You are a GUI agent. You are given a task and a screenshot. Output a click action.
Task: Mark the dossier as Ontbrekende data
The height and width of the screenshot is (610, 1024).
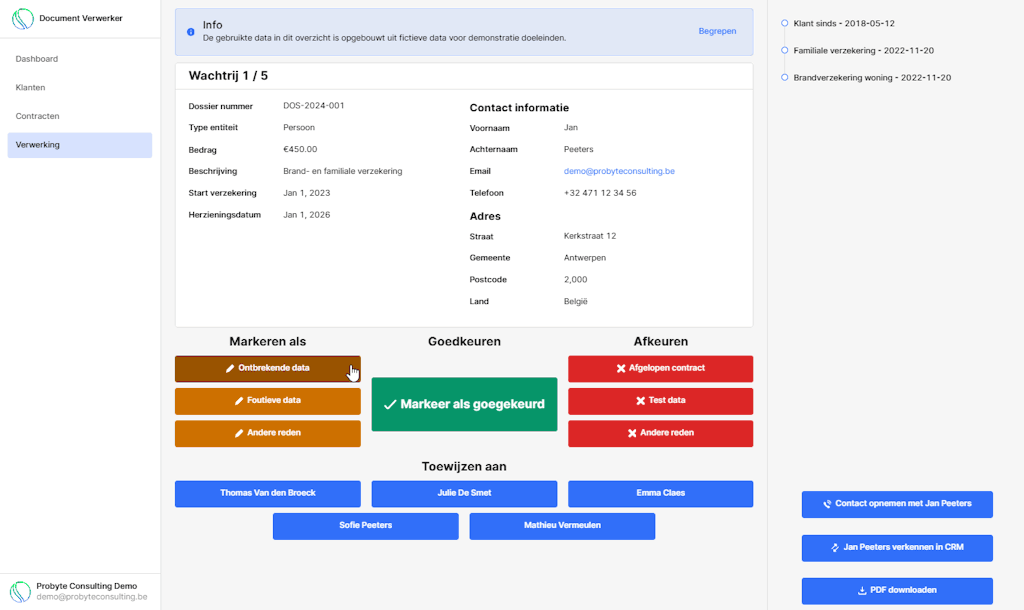tap(267, 368)
